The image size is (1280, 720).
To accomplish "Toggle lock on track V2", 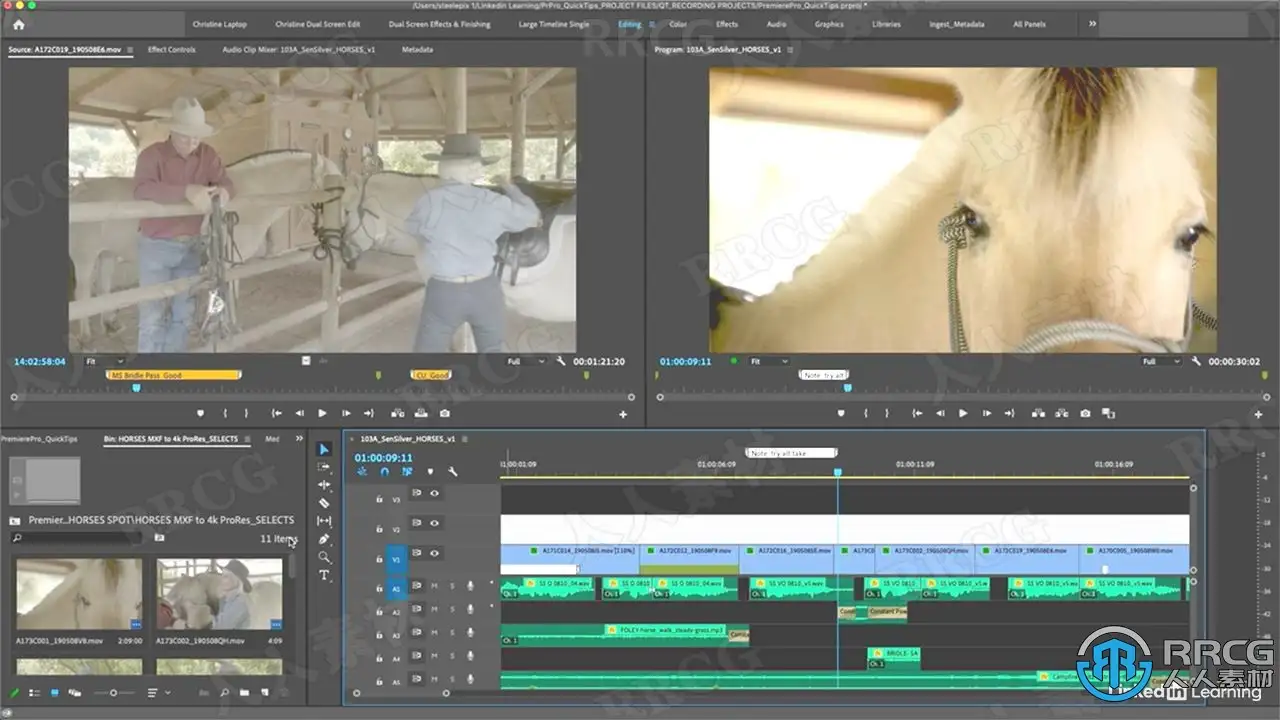I will [379, 528].
